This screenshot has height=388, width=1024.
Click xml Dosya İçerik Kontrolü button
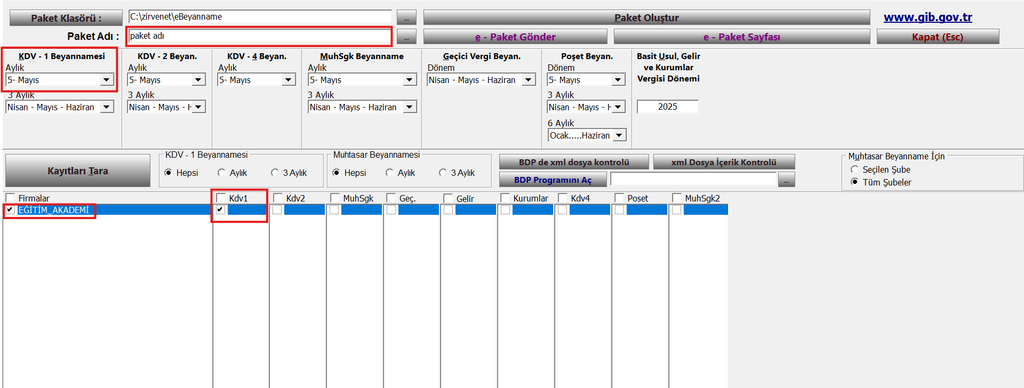(x=724, y=161)
